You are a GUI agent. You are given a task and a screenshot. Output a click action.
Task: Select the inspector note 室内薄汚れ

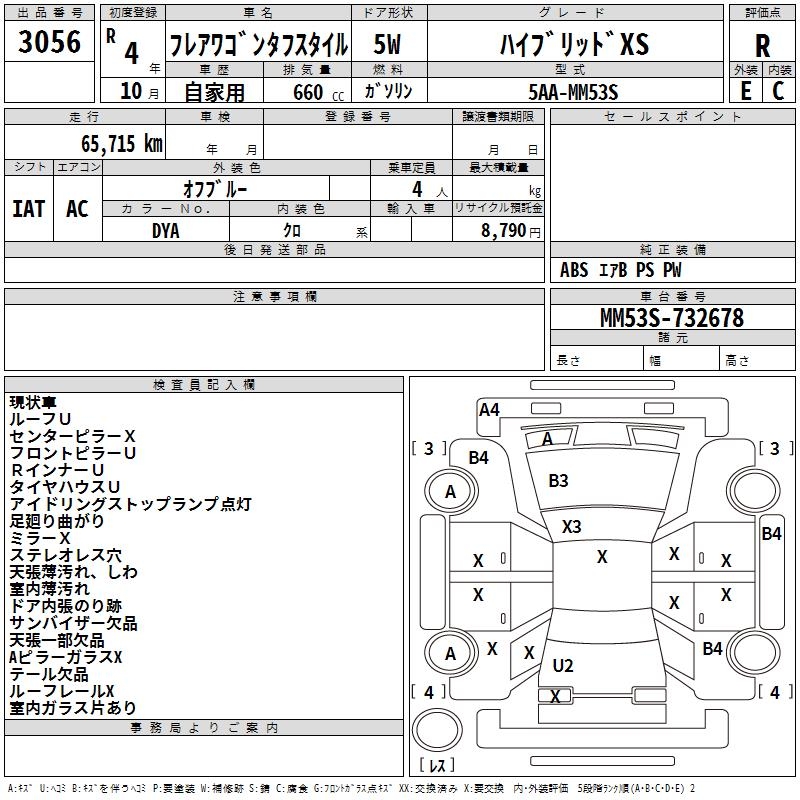[49, 589]
